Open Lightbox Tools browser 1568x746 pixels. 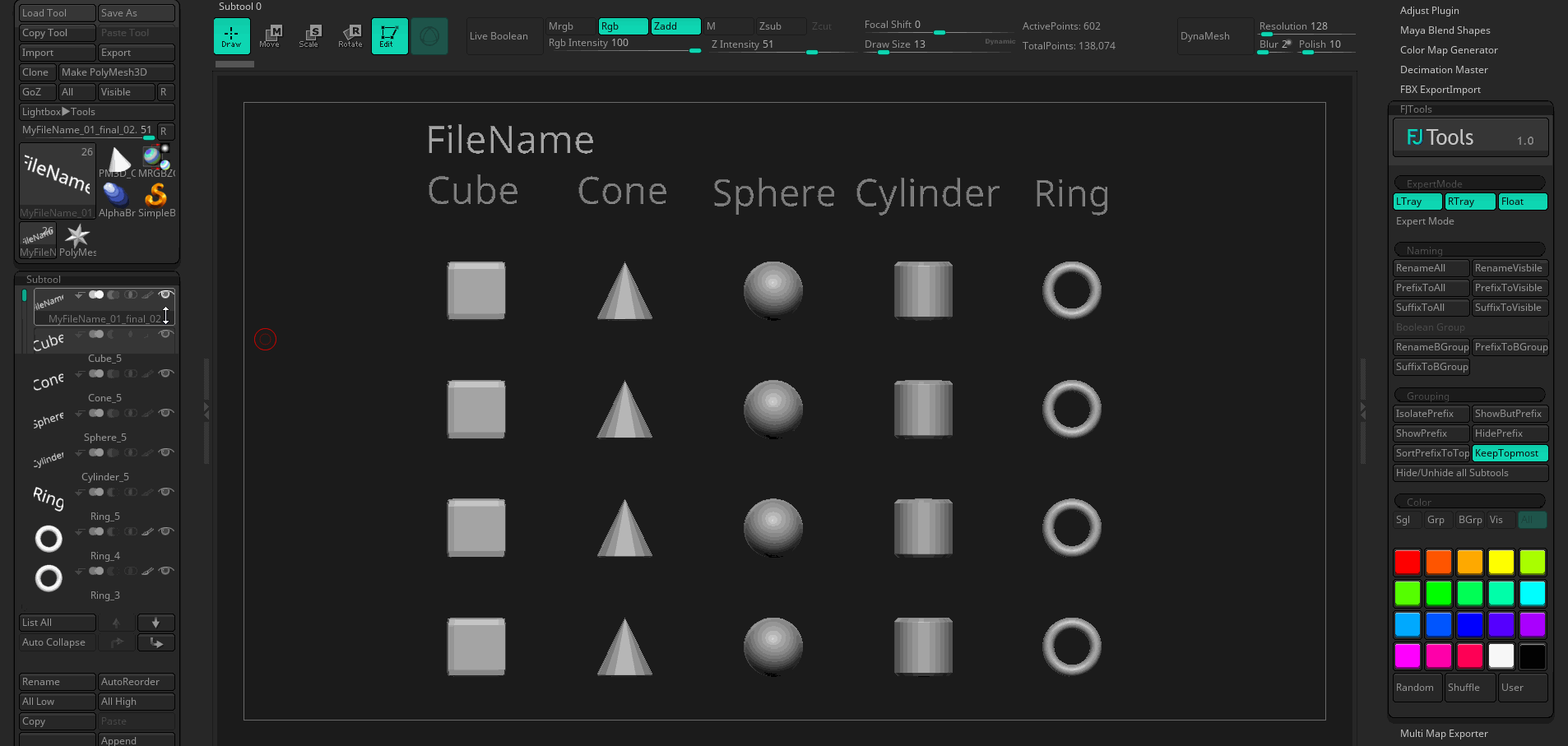[x=97, y=112]
